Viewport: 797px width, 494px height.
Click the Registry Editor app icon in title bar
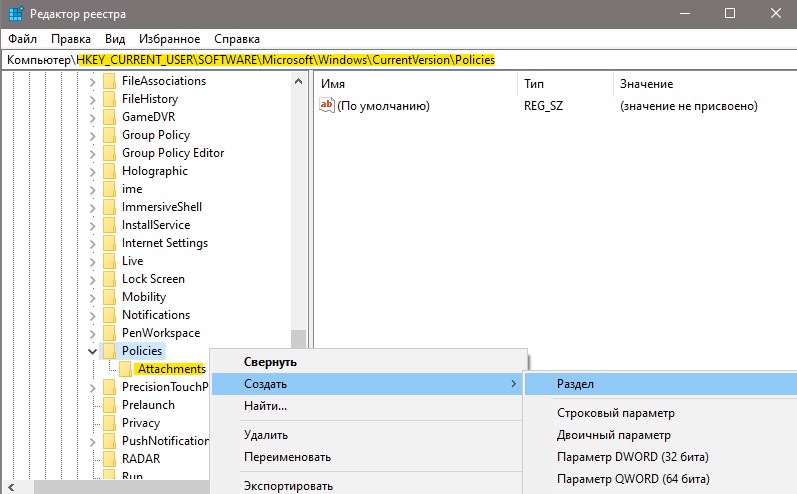coord(16,14)
